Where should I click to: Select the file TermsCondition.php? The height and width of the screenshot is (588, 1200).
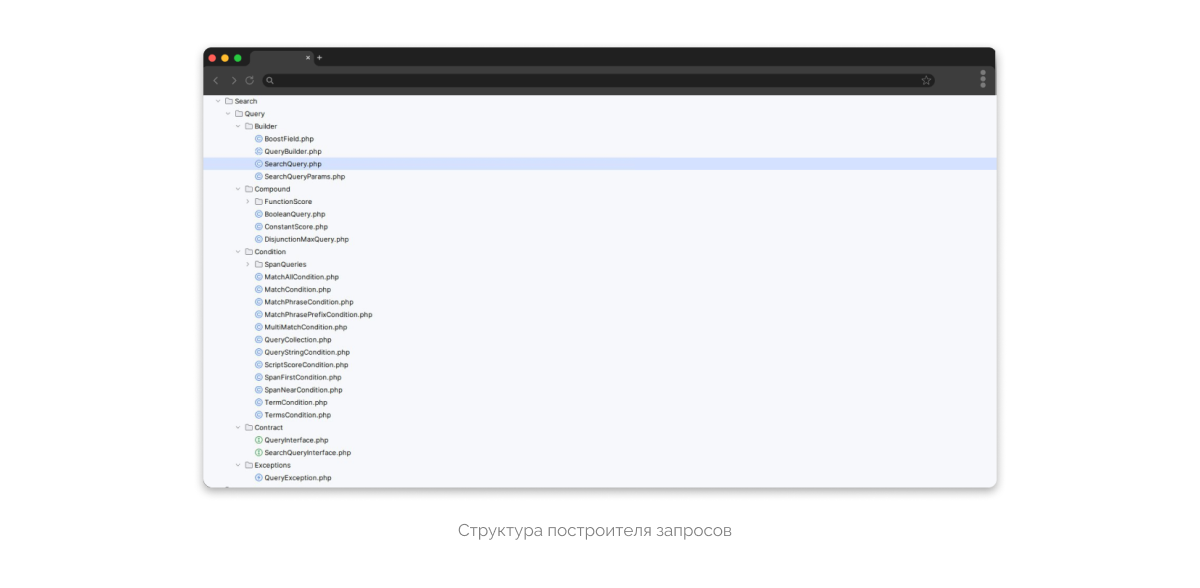298,415
